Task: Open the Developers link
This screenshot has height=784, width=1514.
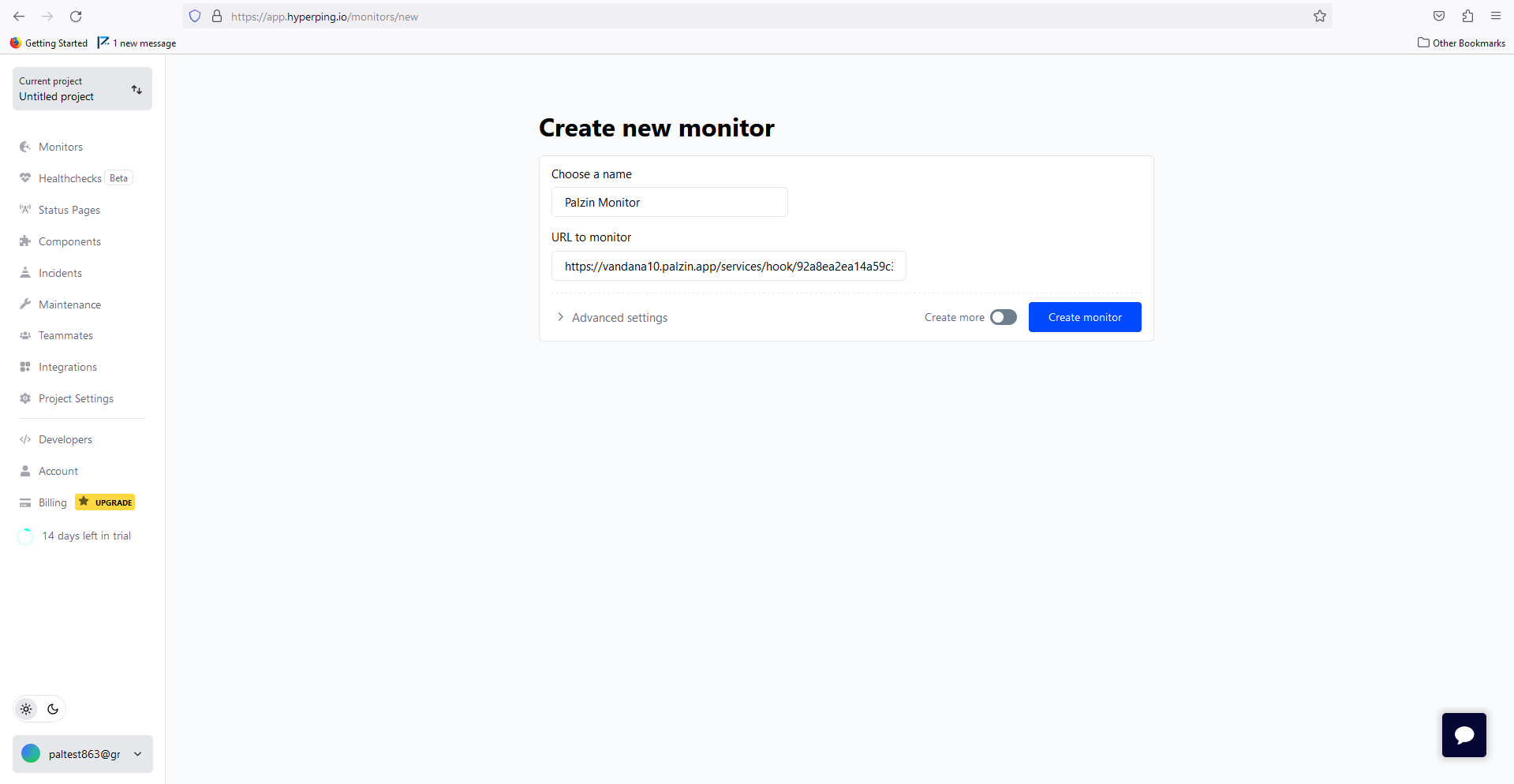Action: (65, 439)
